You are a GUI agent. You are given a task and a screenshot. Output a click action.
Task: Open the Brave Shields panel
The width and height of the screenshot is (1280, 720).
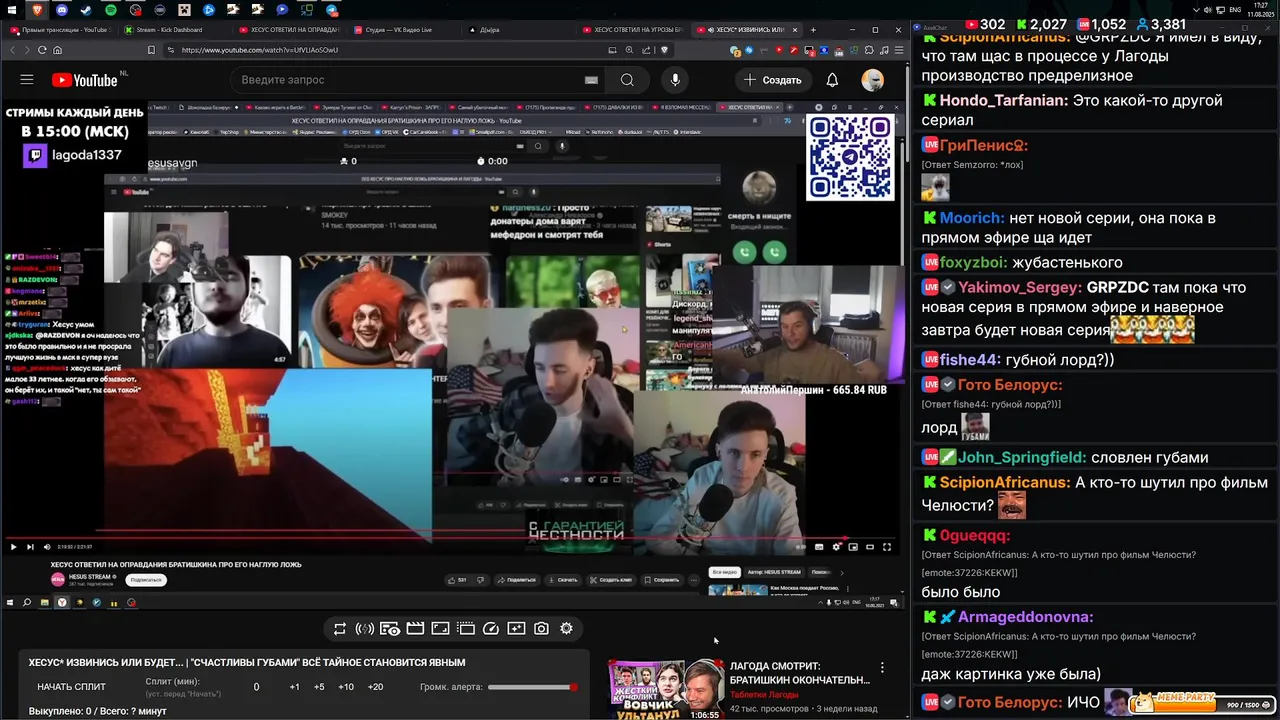tap(664, 50)
